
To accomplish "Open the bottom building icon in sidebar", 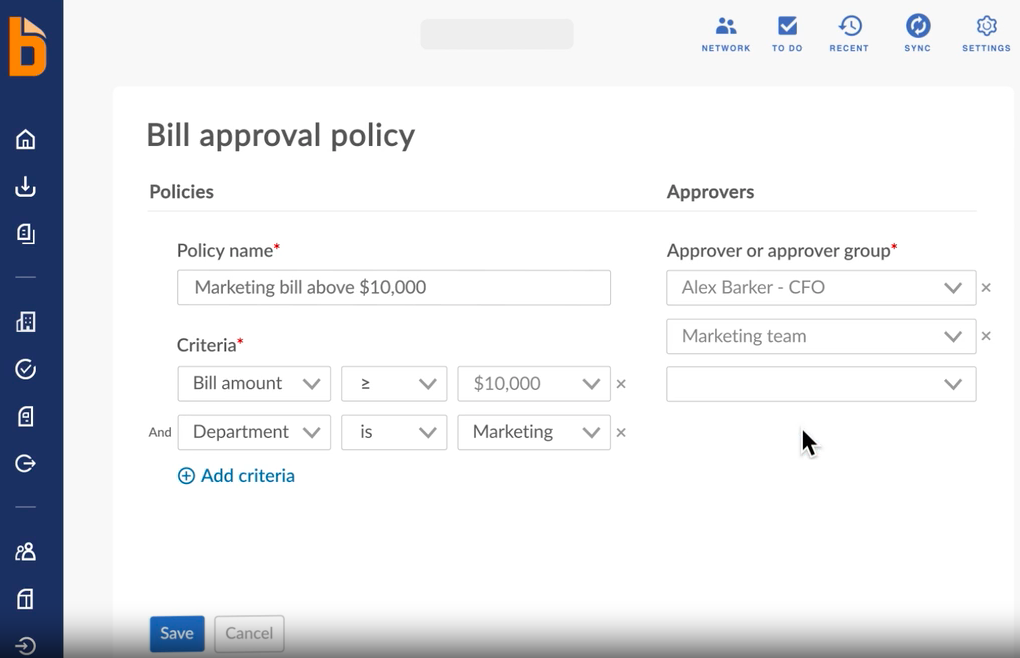I will pyautogui.click(x=25, y=598).
